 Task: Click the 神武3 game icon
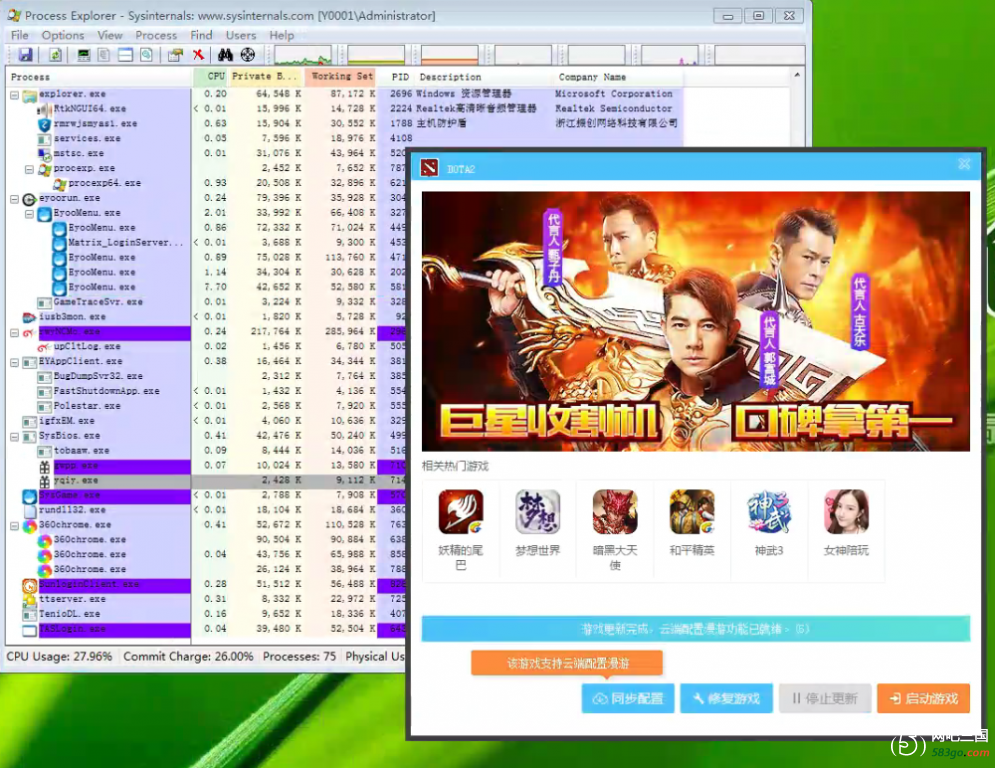tap(769, 512)
